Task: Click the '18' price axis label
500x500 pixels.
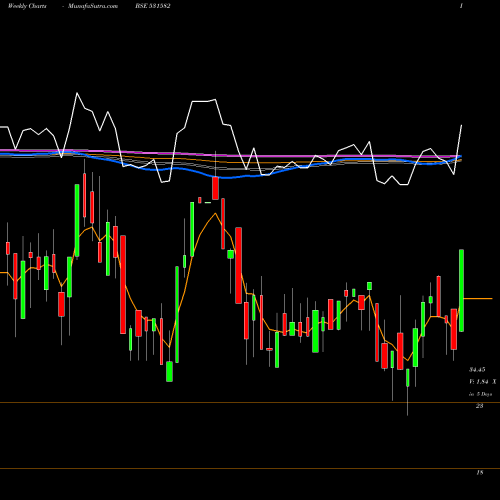Action: click(480, 472)
